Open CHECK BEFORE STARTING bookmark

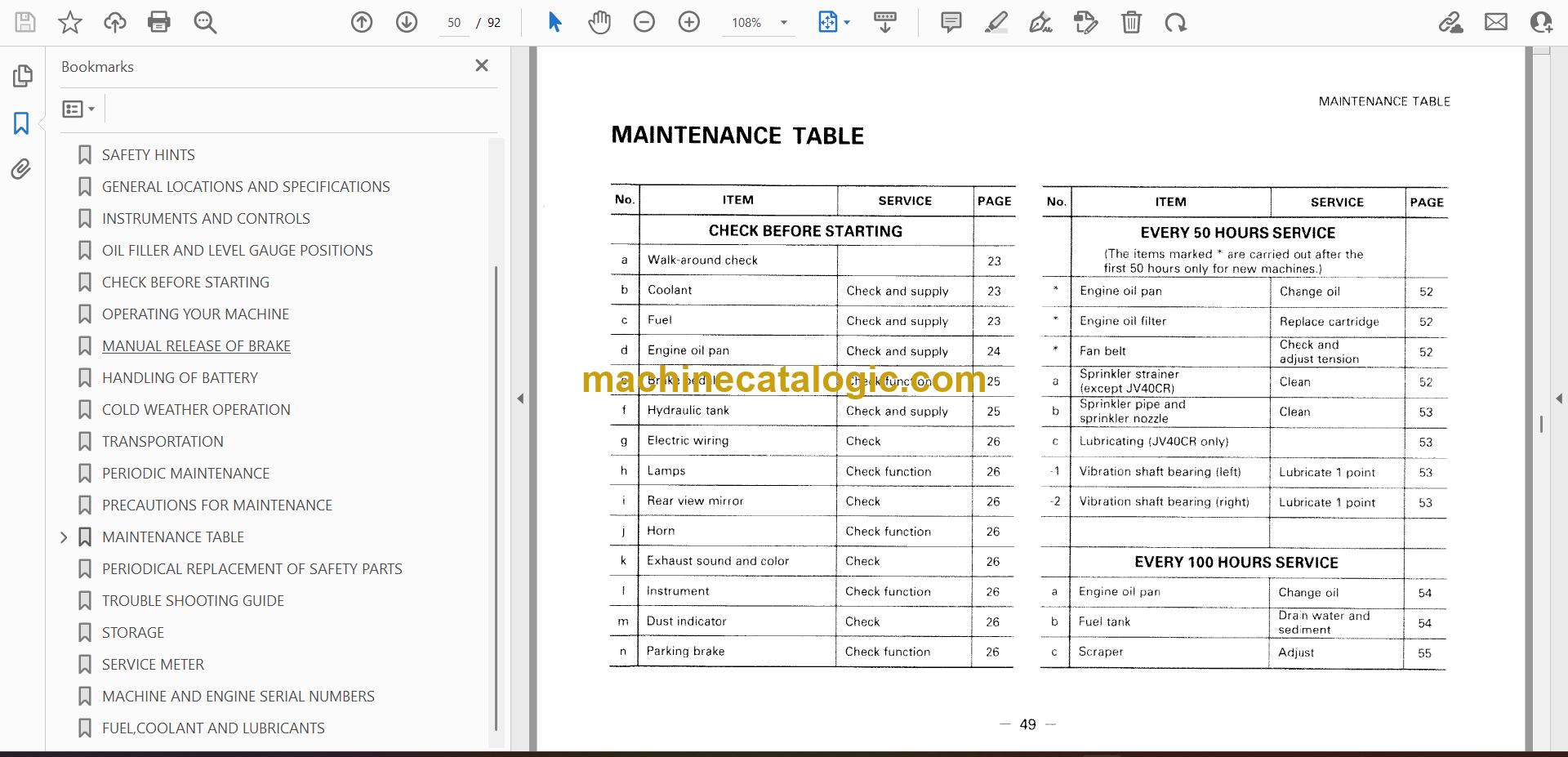pos(185,283)
